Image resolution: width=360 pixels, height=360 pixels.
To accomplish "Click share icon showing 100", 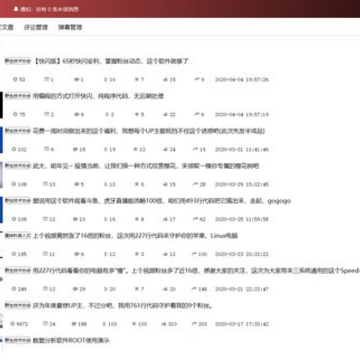I will point(194,254).
